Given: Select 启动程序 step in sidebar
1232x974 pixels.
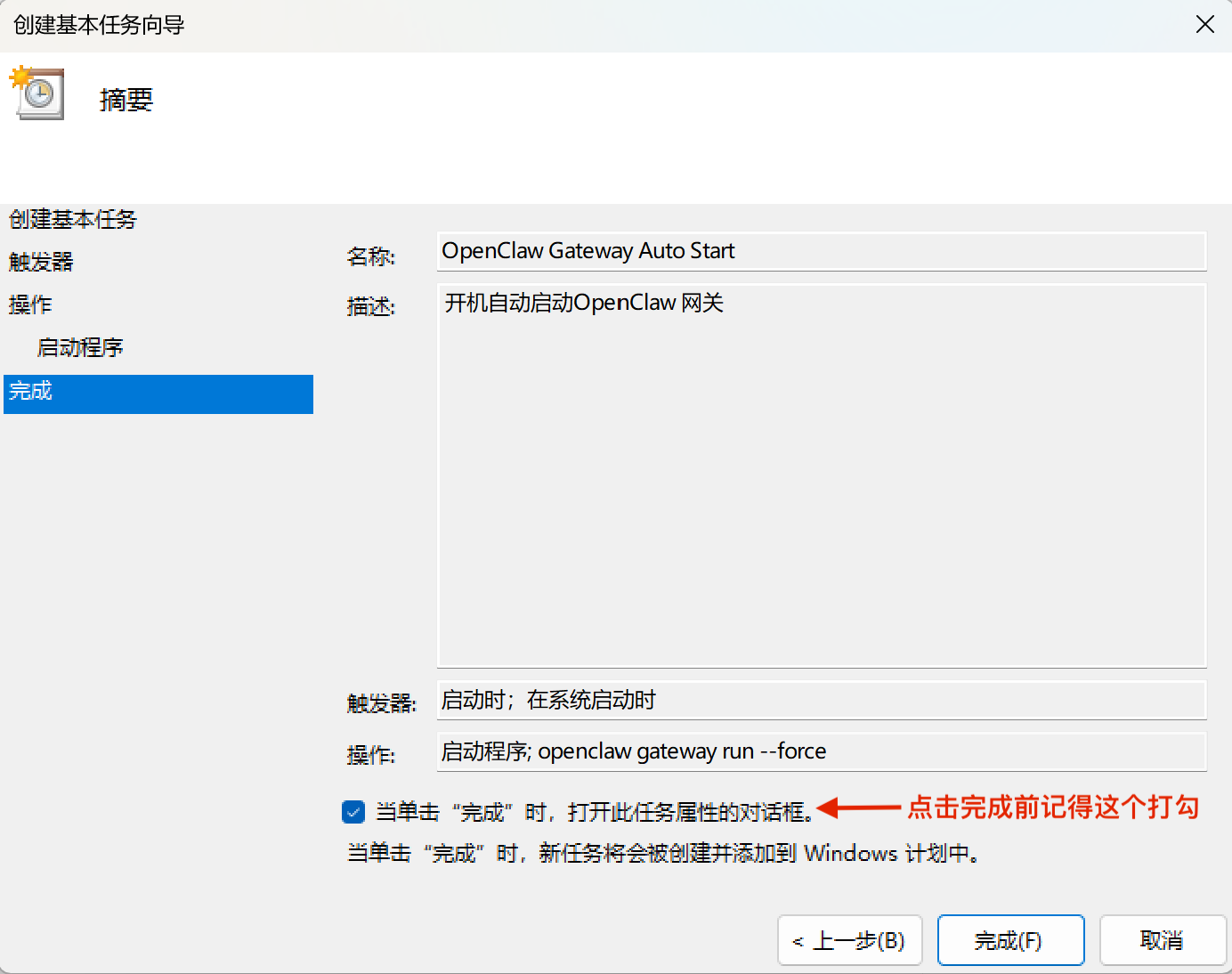Looking at the screenshot, I should tap(80, 347).
